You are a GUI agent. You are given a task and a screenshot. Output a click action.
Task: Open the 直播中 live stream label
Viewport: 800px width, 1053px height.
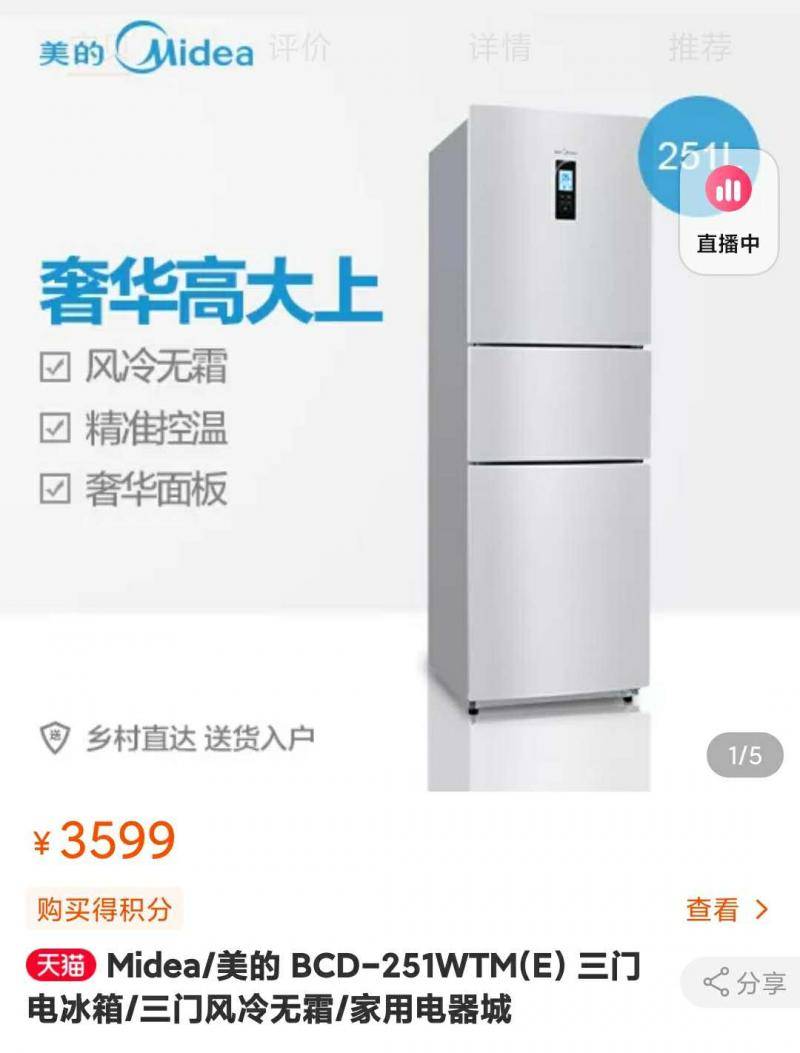728,243
